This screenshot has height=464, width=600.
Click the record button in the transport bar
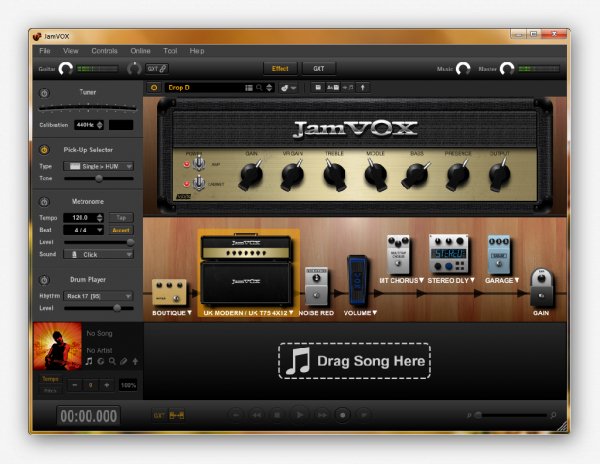coord(342,415)
